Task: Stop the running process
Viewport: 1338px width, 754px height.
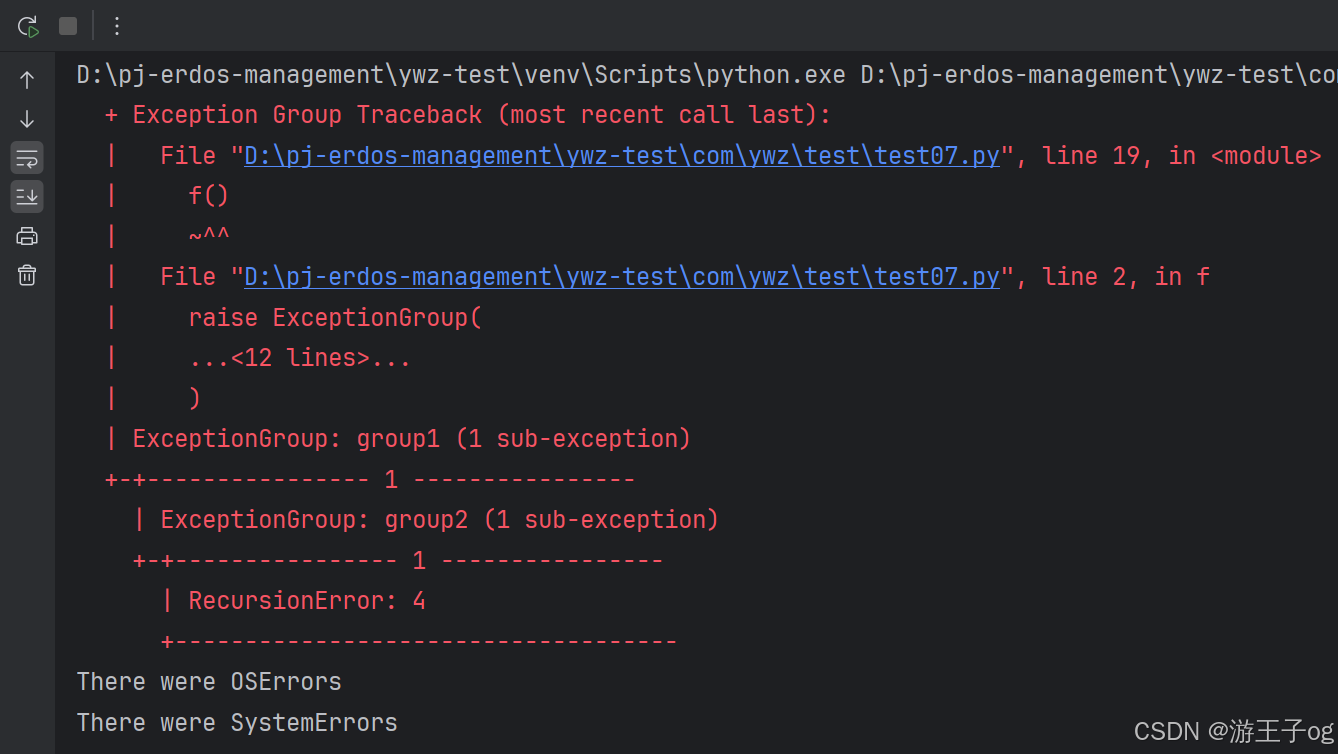Action: tap(68, 26)
